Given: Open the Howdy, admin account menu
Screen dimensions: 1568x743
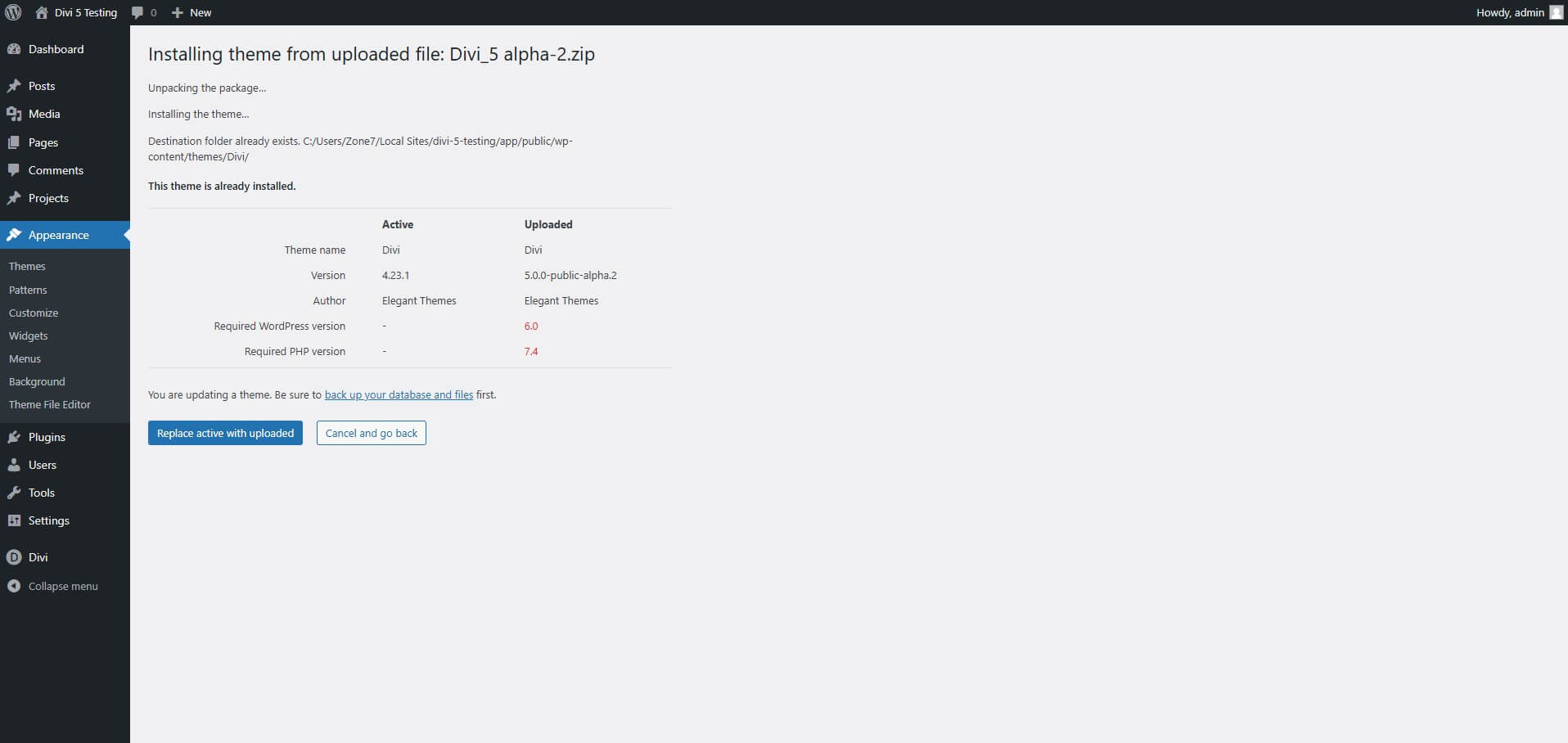Looking at the screenshot, I should 1519,12.
